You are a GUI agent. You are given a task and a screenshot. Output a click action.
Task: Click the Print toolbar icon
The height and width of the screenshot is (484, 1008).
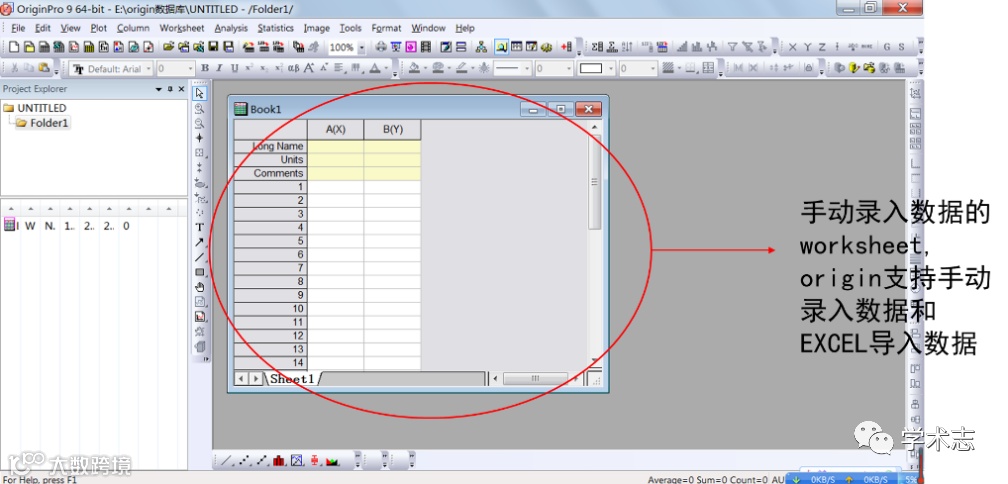point(381,47)
